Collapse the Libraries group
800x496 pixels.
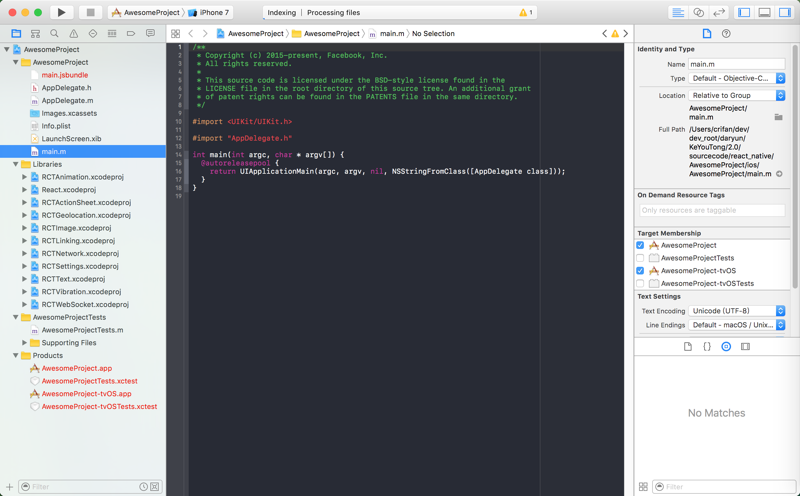coord(15,164)
